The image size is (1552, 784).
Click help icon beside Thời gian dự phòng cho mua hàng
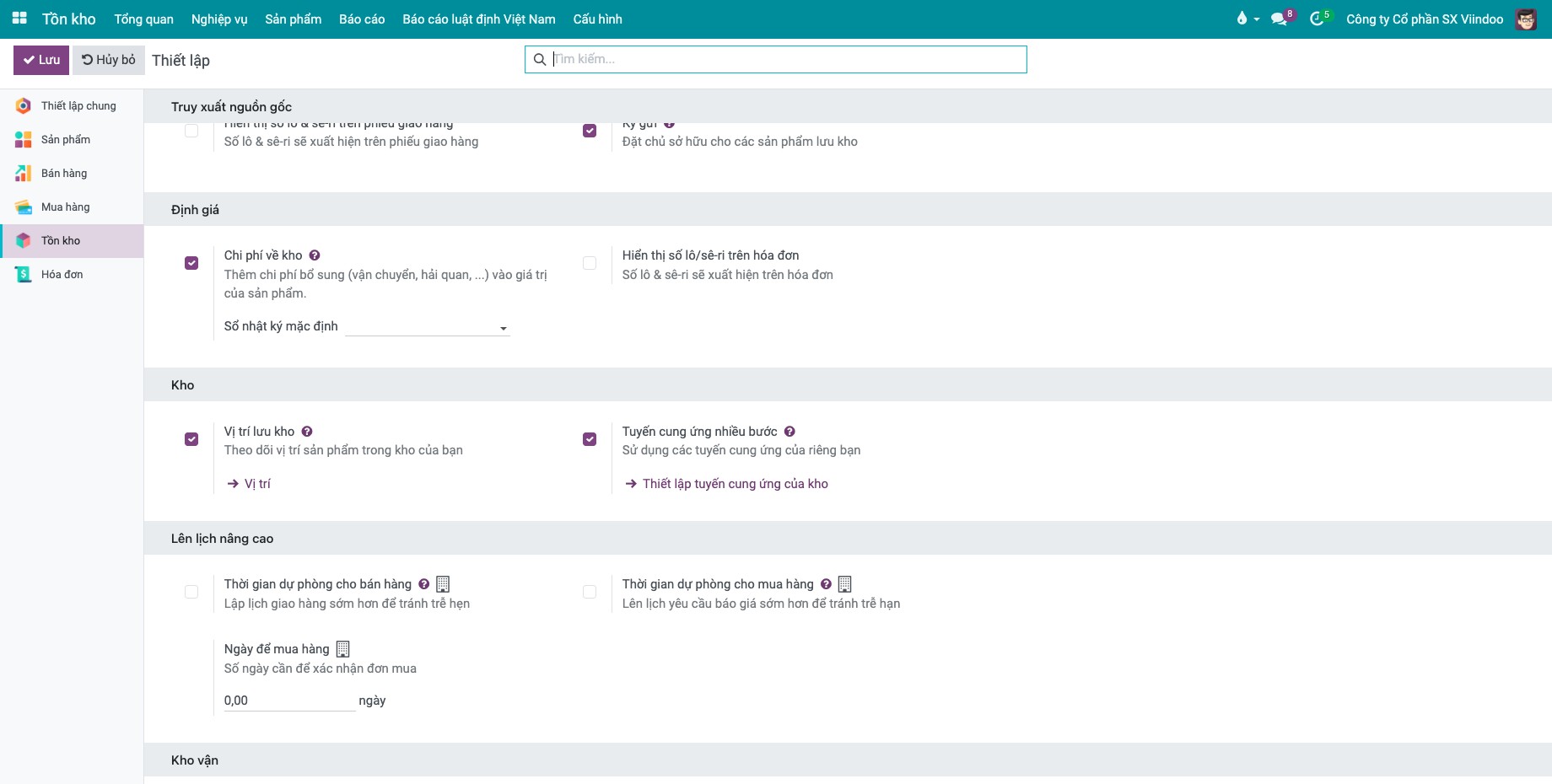(826, 584)
